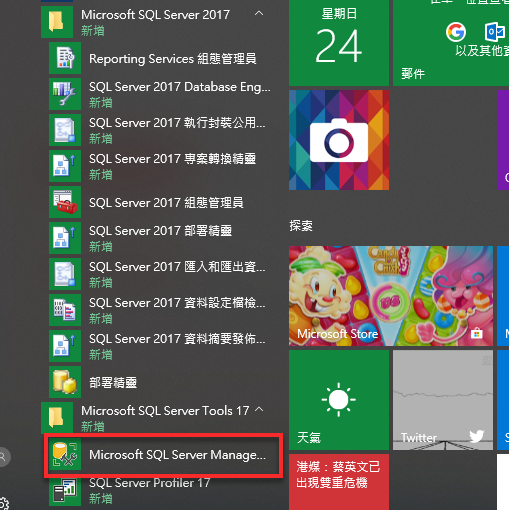Viewport: 509px width, 510px height.
Task: Open Reporting Services 組態管理員 entry text
Action: click(173, 59)
